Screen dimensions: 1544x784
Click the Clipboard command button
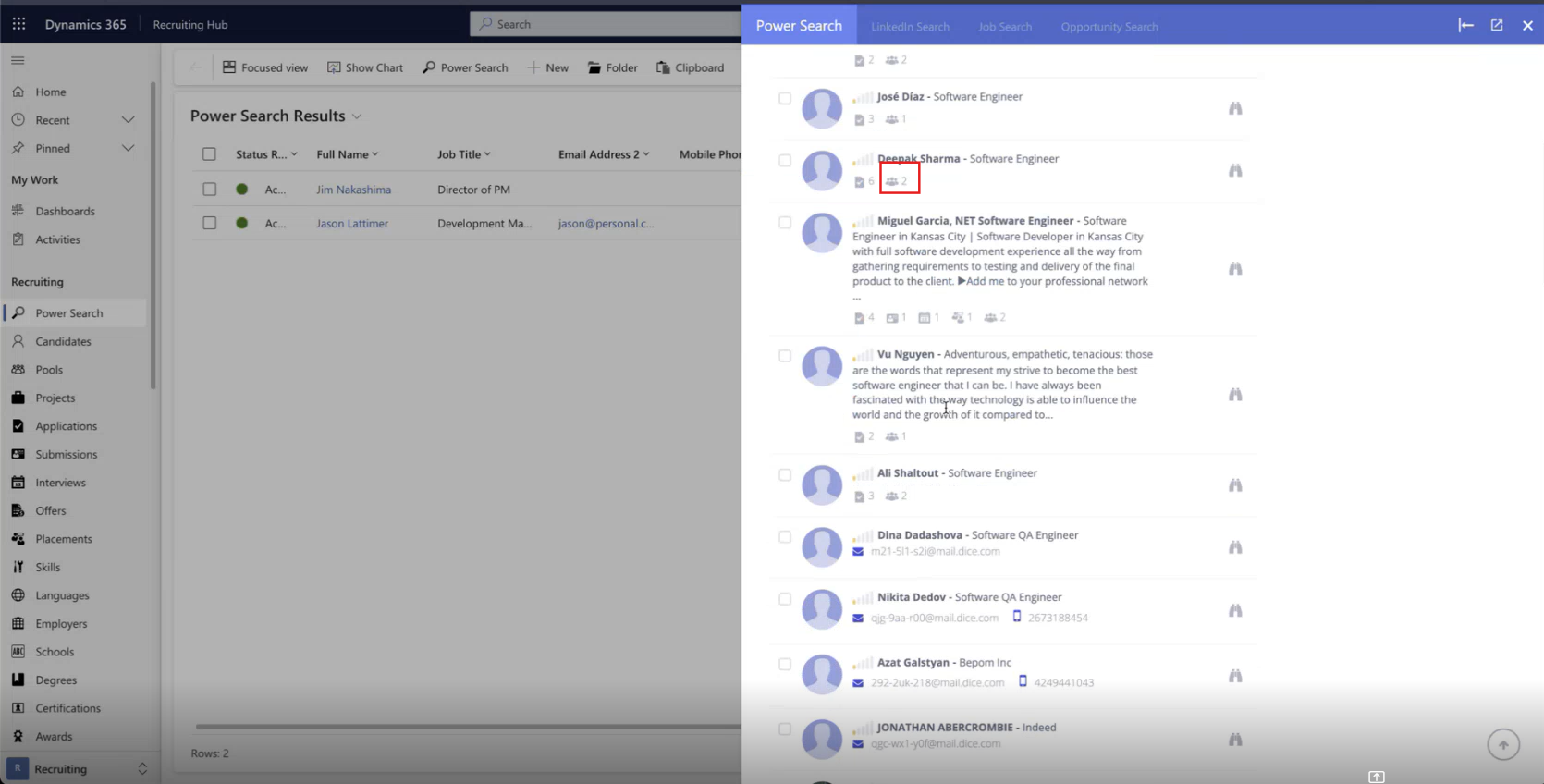pos(690,67)
